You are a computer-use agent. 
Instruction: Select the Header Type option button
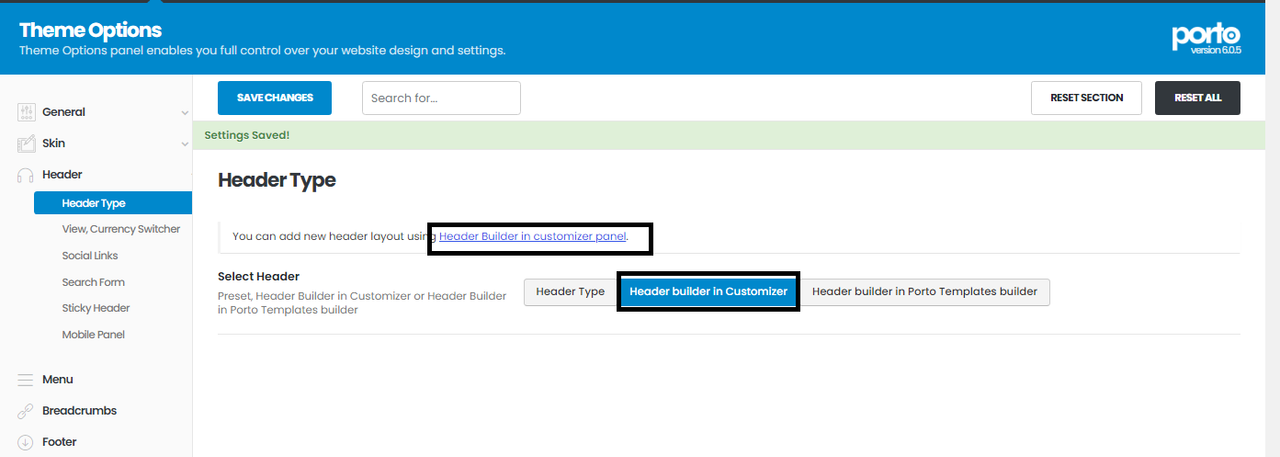570,292
